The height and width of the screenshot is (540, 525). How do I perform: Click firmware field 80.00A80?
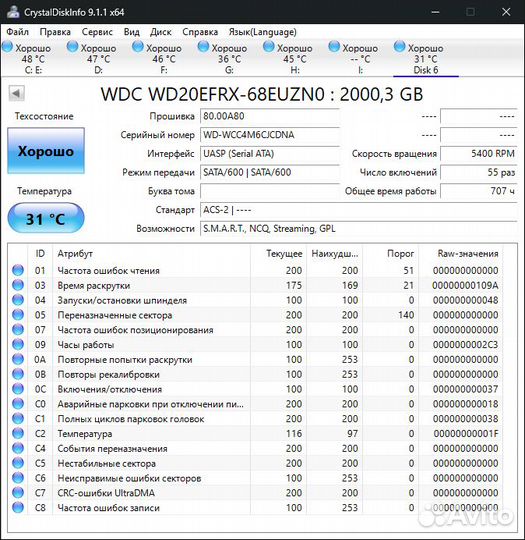pyautogui.click(x=270, y=116)
